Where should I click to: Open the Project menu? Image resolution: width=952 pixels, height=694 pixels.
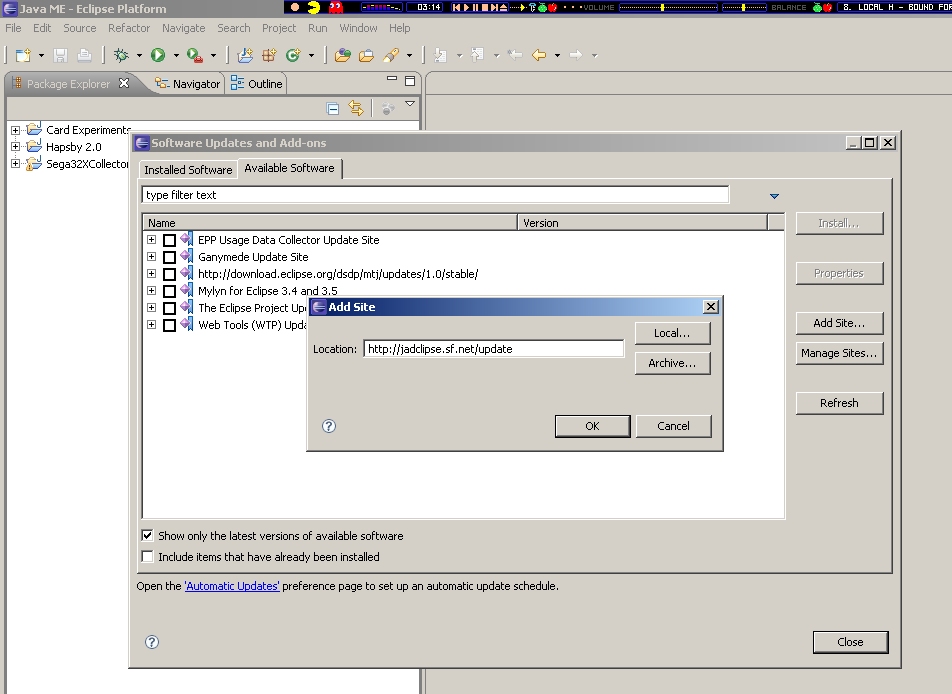(279, 28)
